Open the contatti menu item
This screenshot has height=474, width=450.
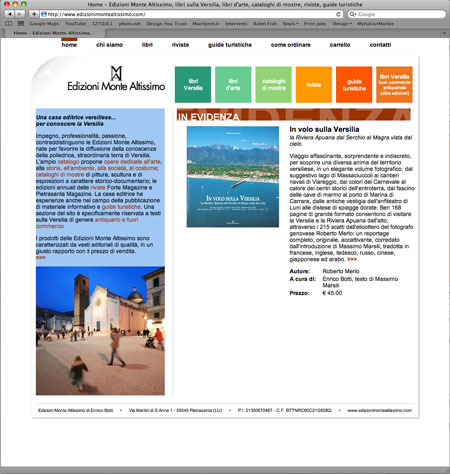pyautogui.click(x=380, y=45)
